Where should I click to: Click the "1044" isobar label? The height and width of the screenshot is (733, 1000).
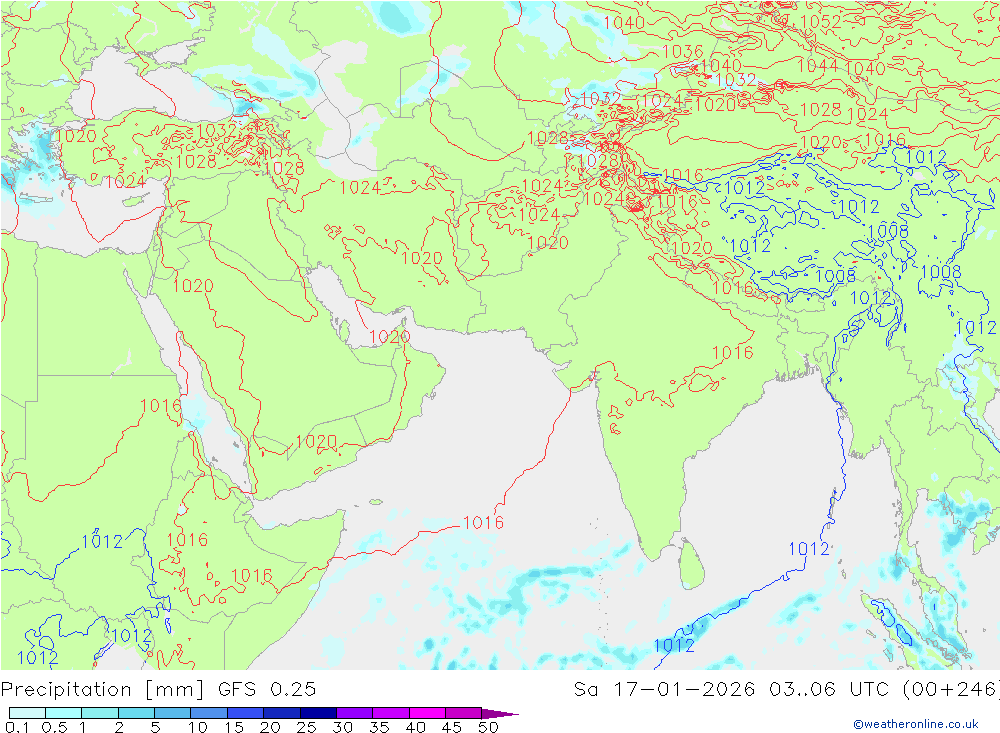click(817, 66)
